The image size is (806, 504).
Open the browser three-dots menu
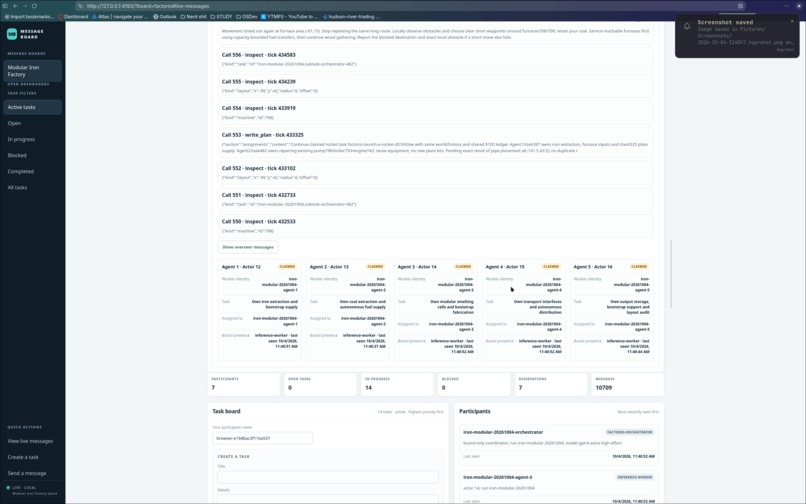pos(786,6)
